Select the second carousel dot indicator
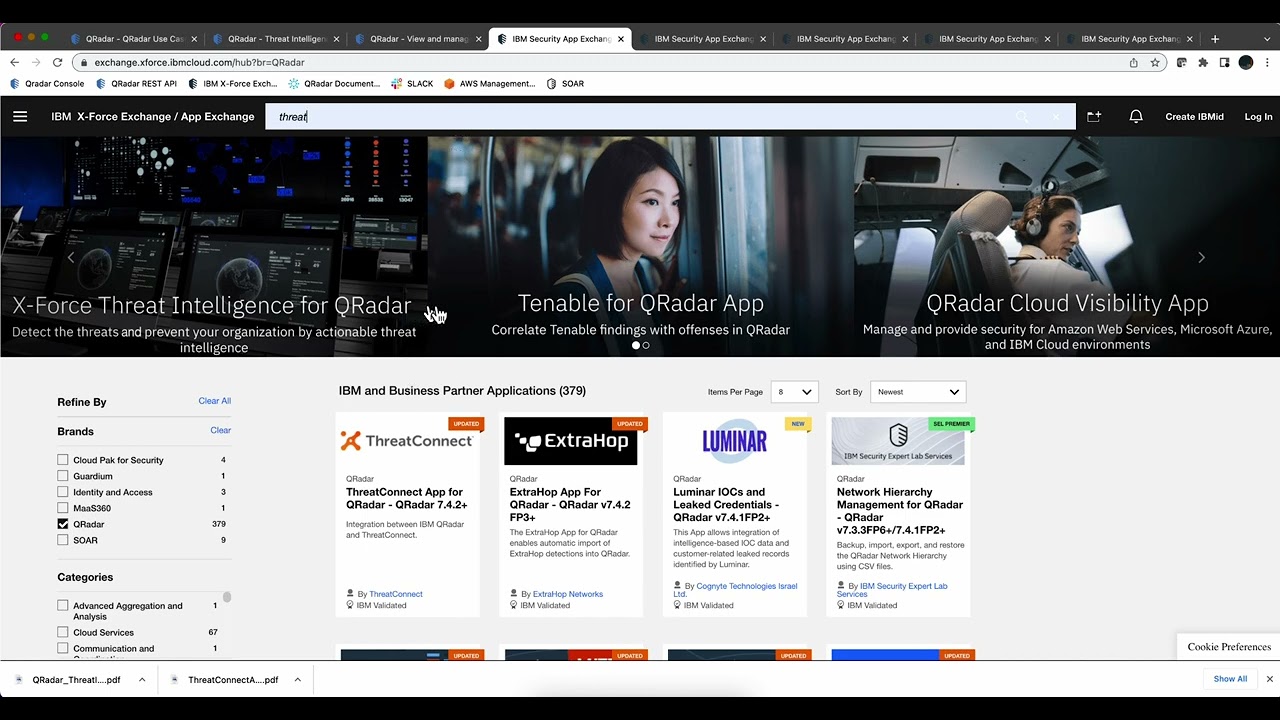1280x720 pixels. (646, 345)
